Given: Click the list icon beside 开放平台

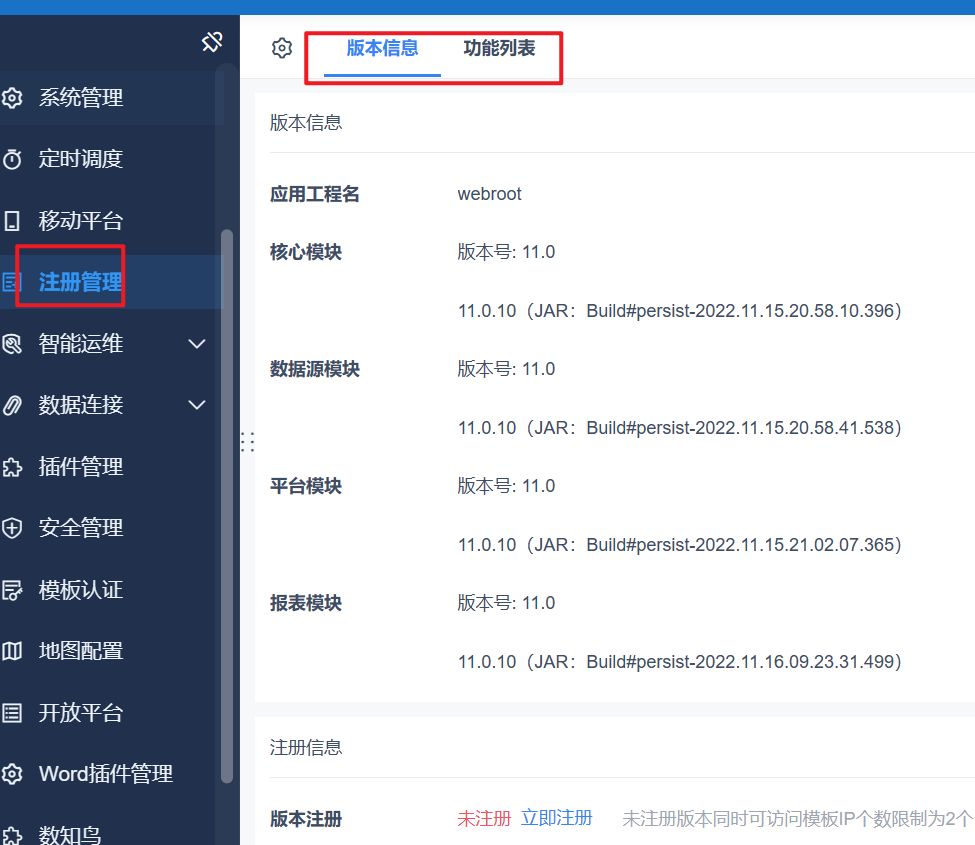Looking at the screenshot, I should (12, 713).
